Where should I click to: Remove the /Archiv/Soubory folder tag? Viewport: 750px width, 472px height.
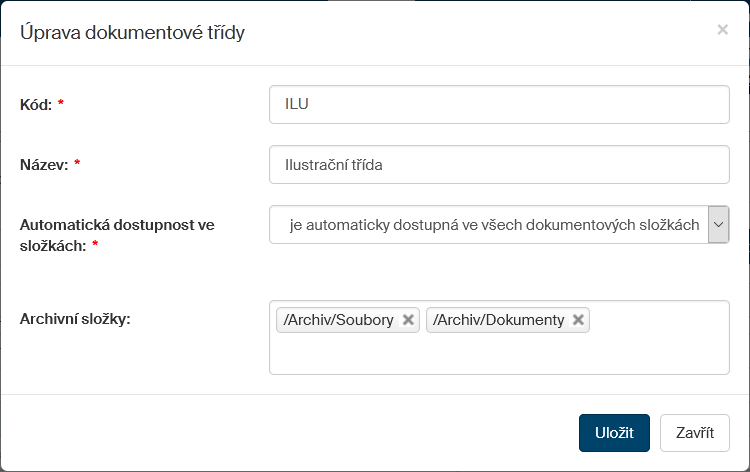tap(408, 320)
